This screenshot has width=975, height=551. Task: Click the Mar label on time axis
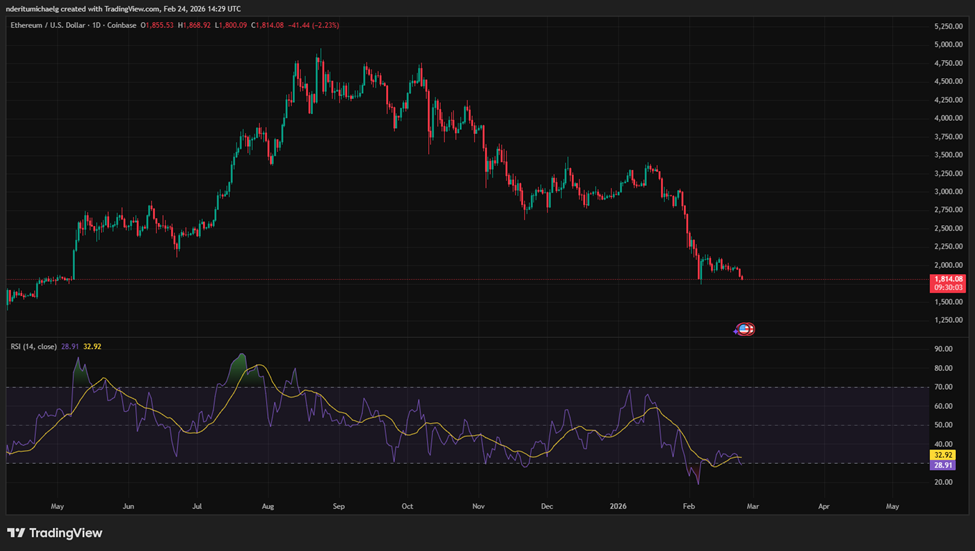coord(752,506)
